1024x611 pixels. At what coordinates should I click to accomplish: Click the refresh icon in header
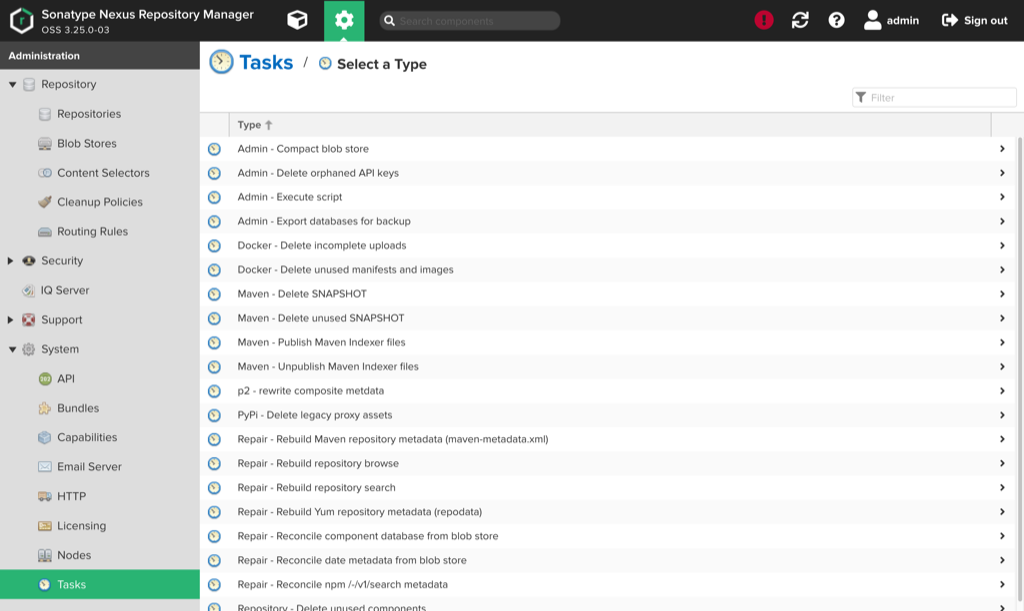[x=800, y=20]
